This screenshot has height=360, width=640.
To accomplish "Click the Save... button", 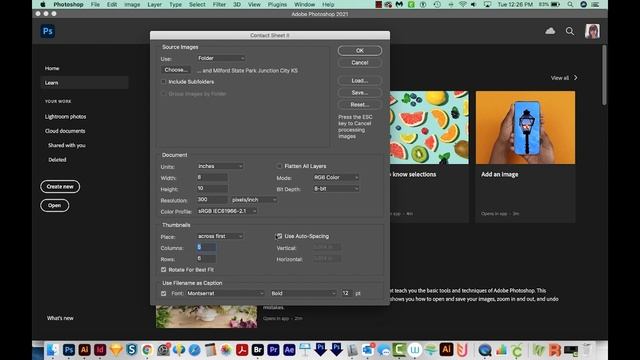I will point(360,93).
